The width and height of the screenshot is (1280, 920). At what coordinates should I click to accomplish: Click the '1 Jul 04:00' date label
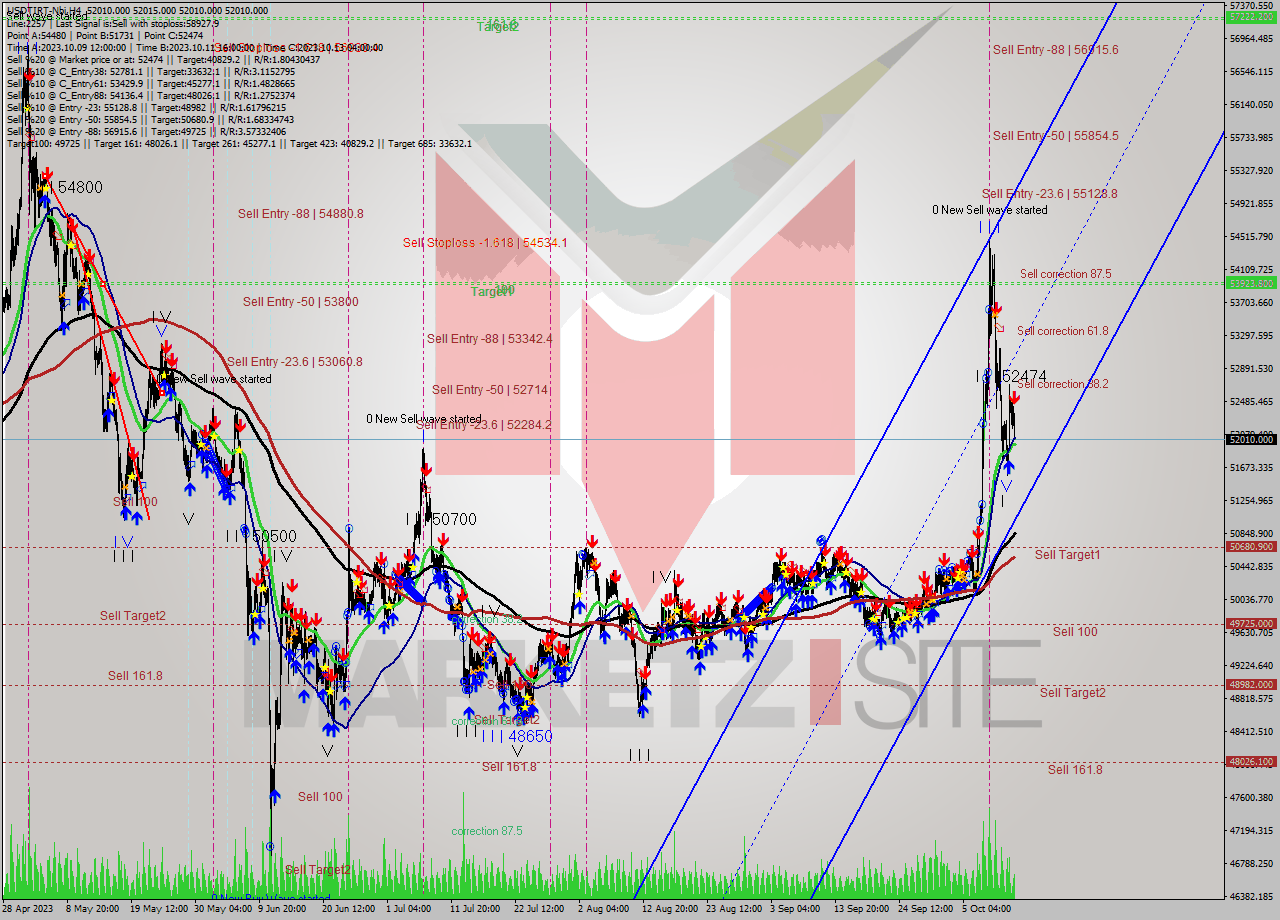click(411, 910)
